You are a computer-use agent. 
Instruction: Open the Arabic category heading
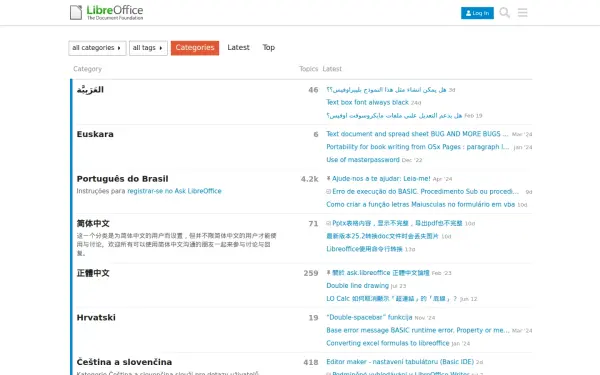pos(90,90)
